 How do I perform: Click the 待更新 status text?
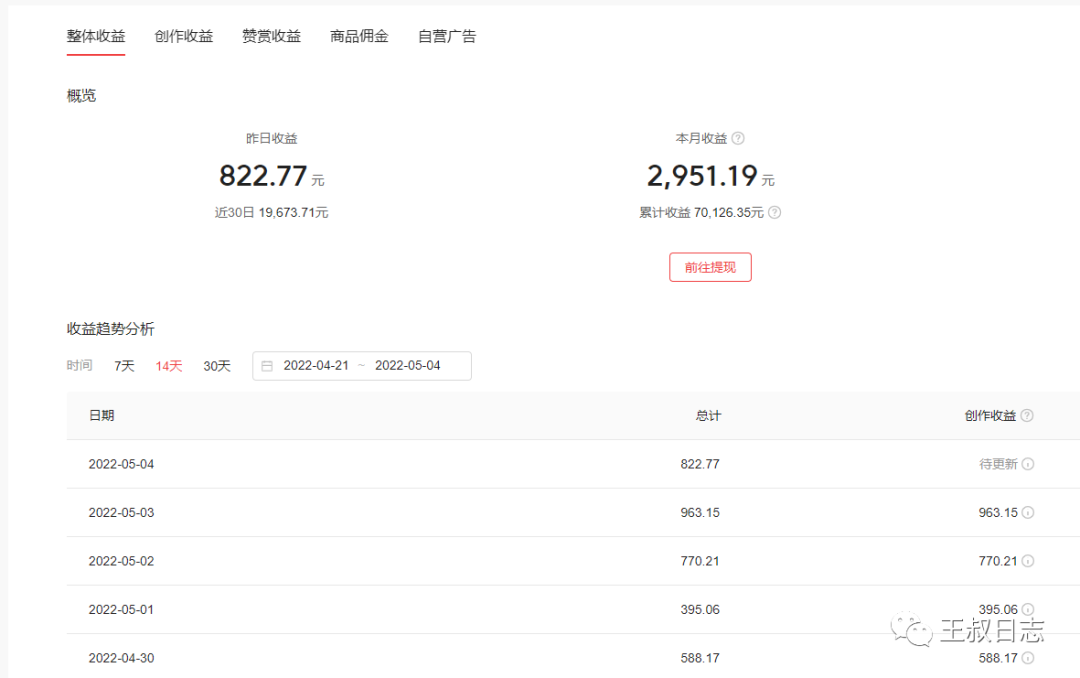coord(998,464)
